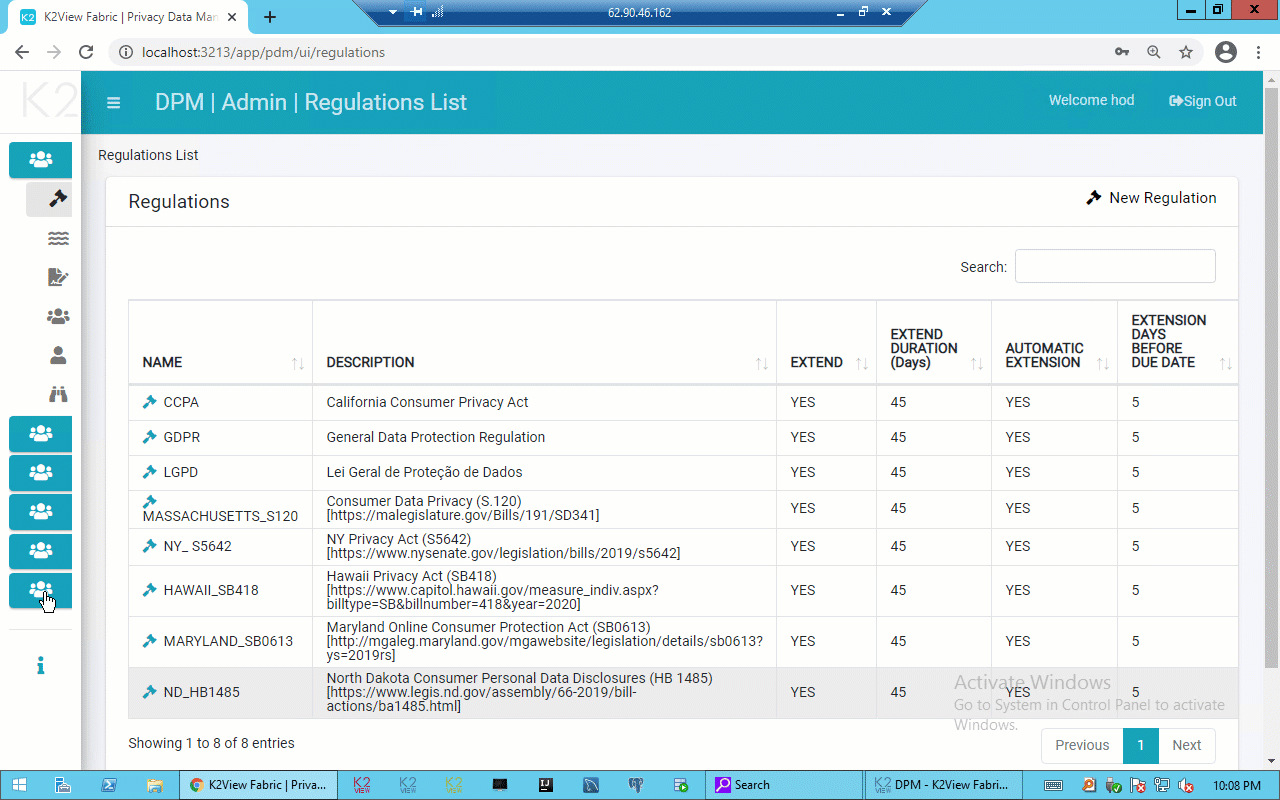The height and width of the screenshot is (800, 1280).
Task: Open IntelliJ IDEA from the taskbar
Action: (545, 785)
